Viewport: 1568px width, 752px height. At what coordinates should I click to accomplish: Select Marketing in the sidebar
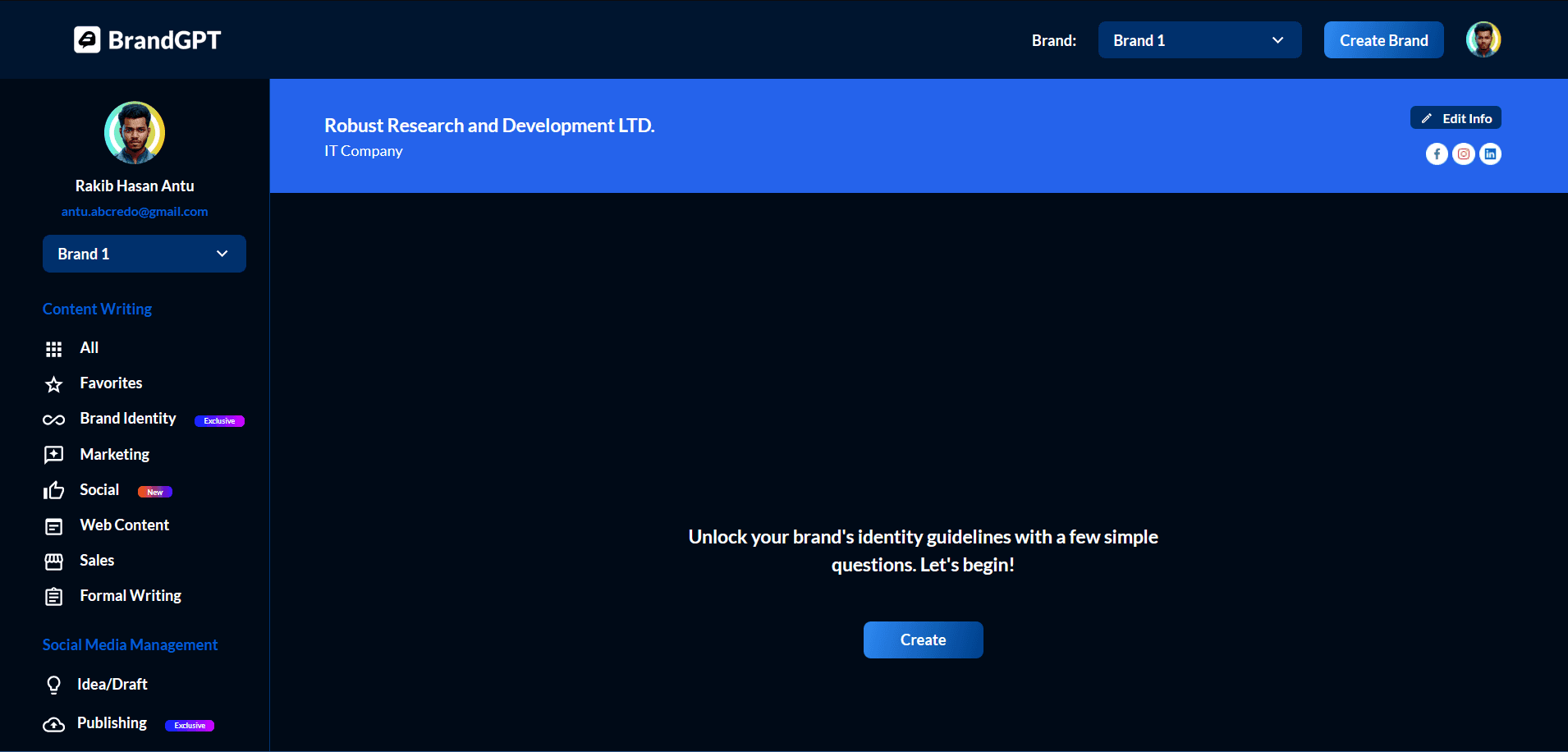[115, 455]
